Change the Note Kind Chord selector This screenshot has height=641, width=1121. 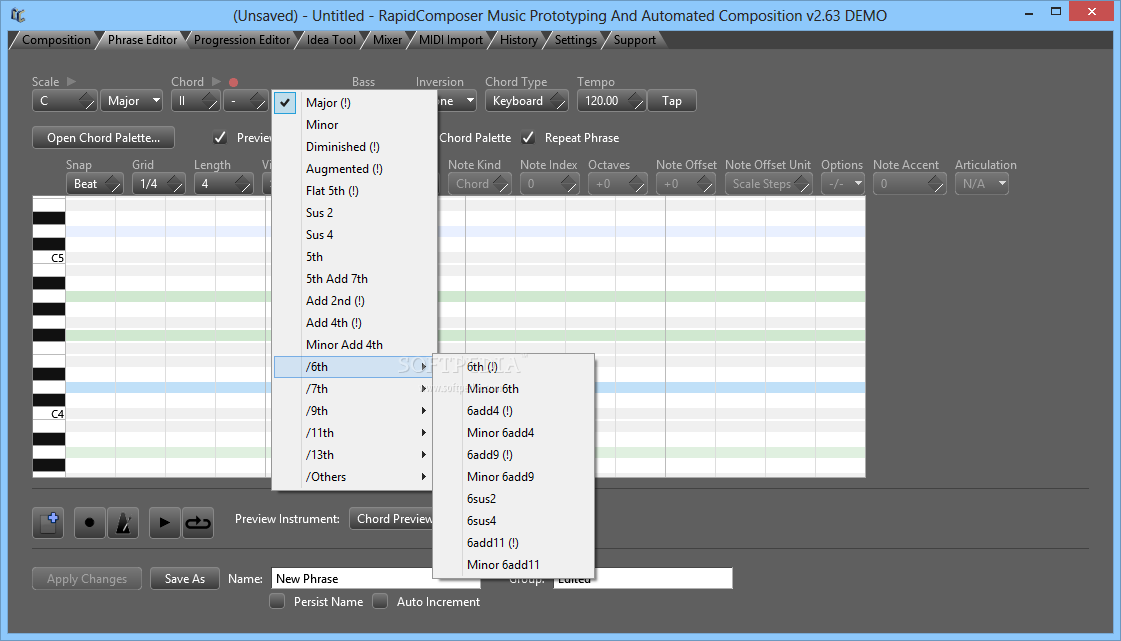(x=480, y=184)
